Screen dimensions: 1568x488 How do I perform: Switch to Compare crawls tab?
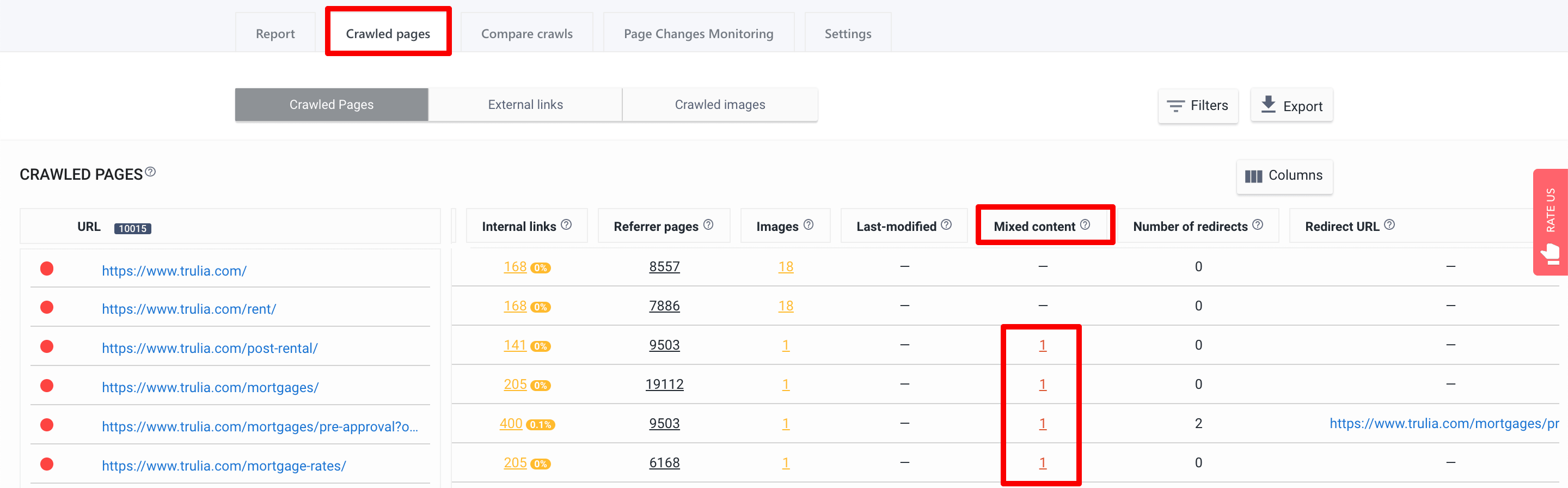point(526,34)
